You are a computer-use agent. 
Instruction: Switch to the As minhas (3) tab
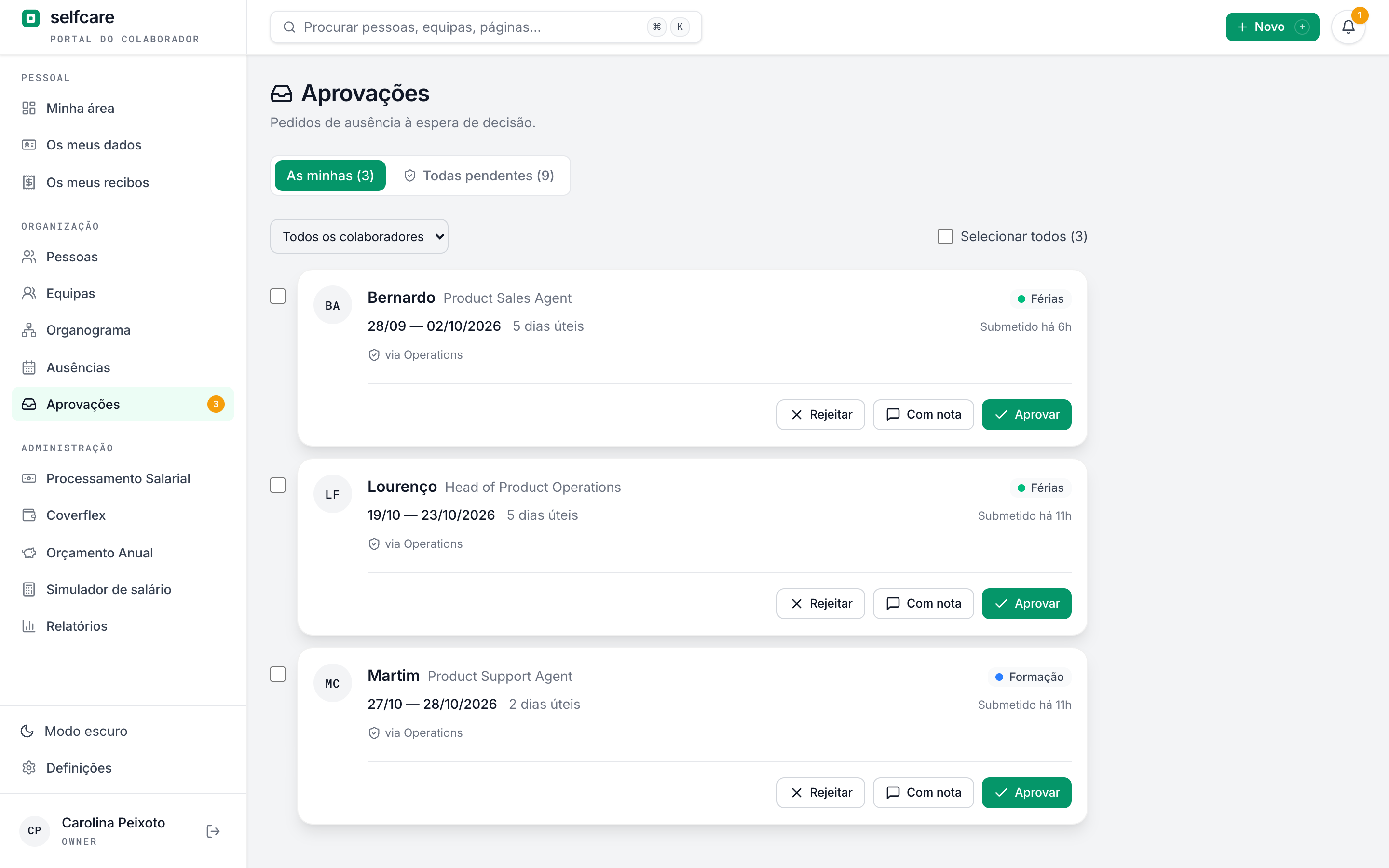[x=330, y=176]
